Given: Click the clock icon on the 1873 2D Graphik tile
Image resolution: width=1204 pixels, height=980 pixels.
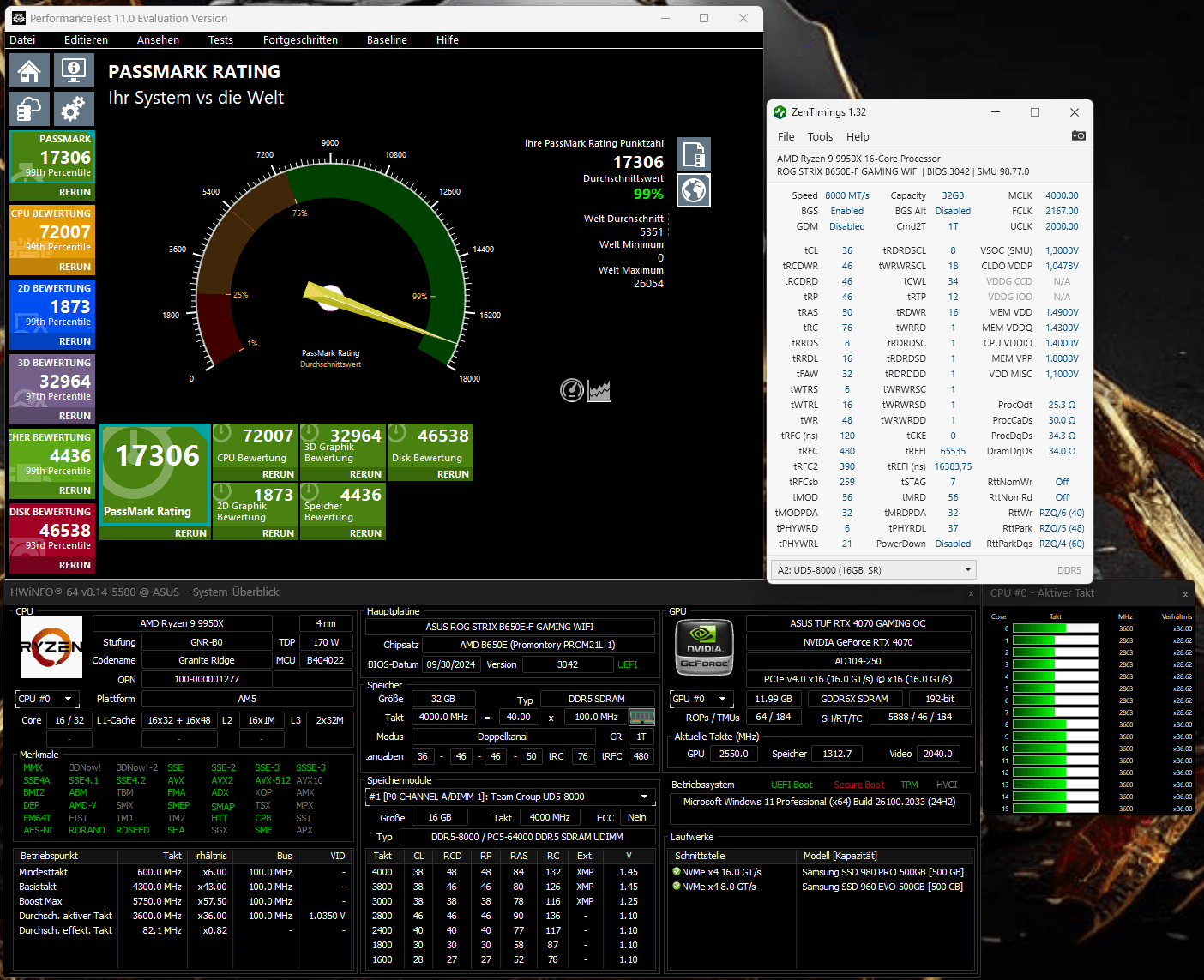Looking at the screenshot, I should click(x=222, y=492).
